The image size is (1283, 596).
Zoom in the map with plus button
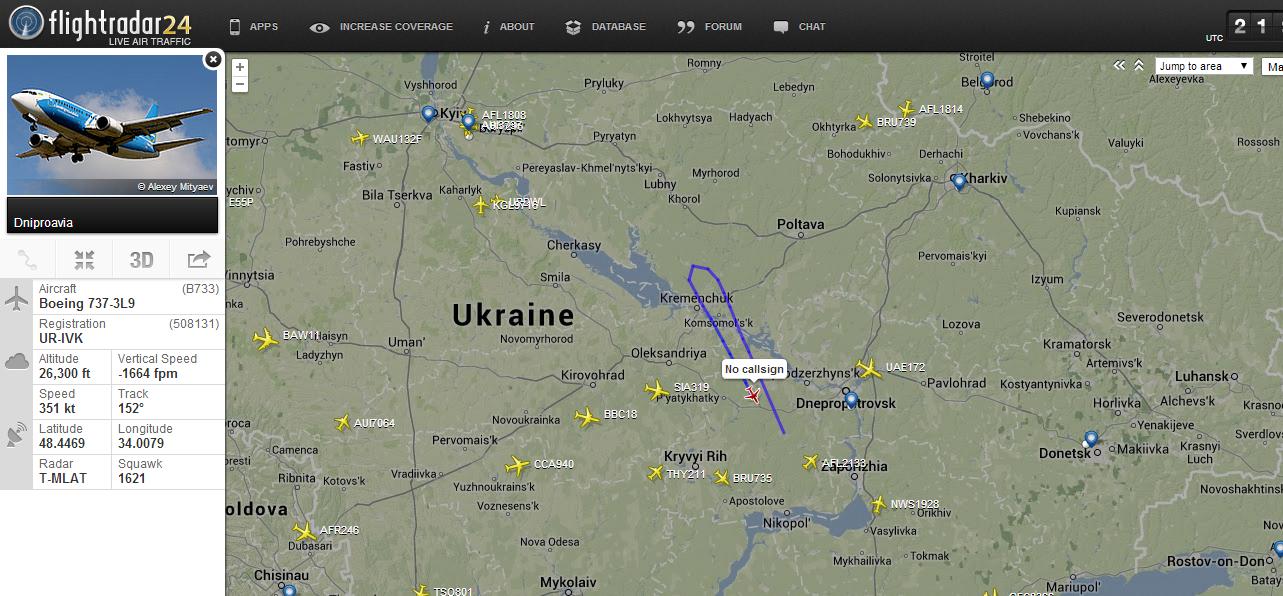(240, 67)
